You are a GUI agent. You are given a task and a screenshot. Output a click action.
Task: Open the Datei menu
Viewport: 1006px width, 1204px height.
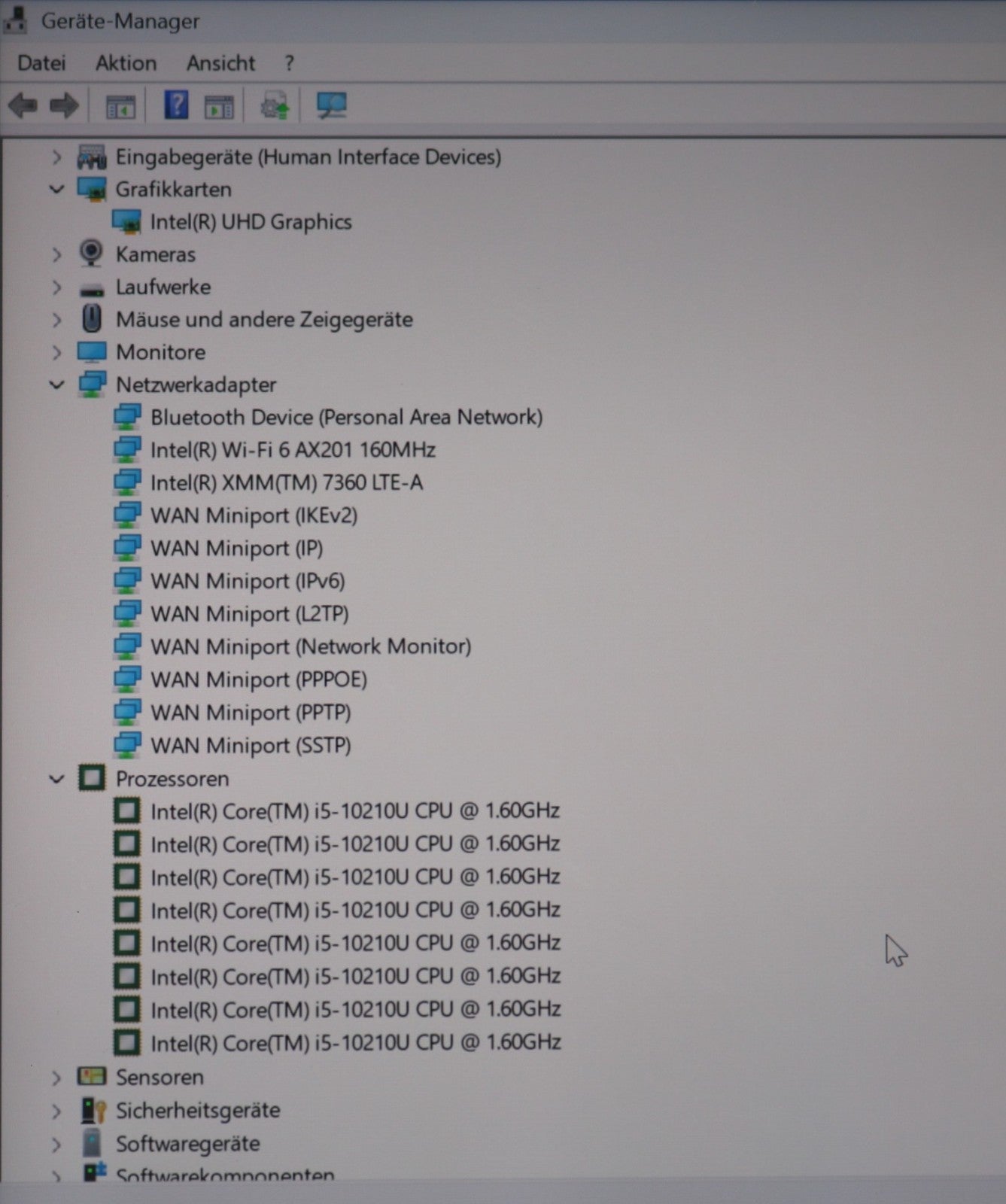click(x=41, y=63)
